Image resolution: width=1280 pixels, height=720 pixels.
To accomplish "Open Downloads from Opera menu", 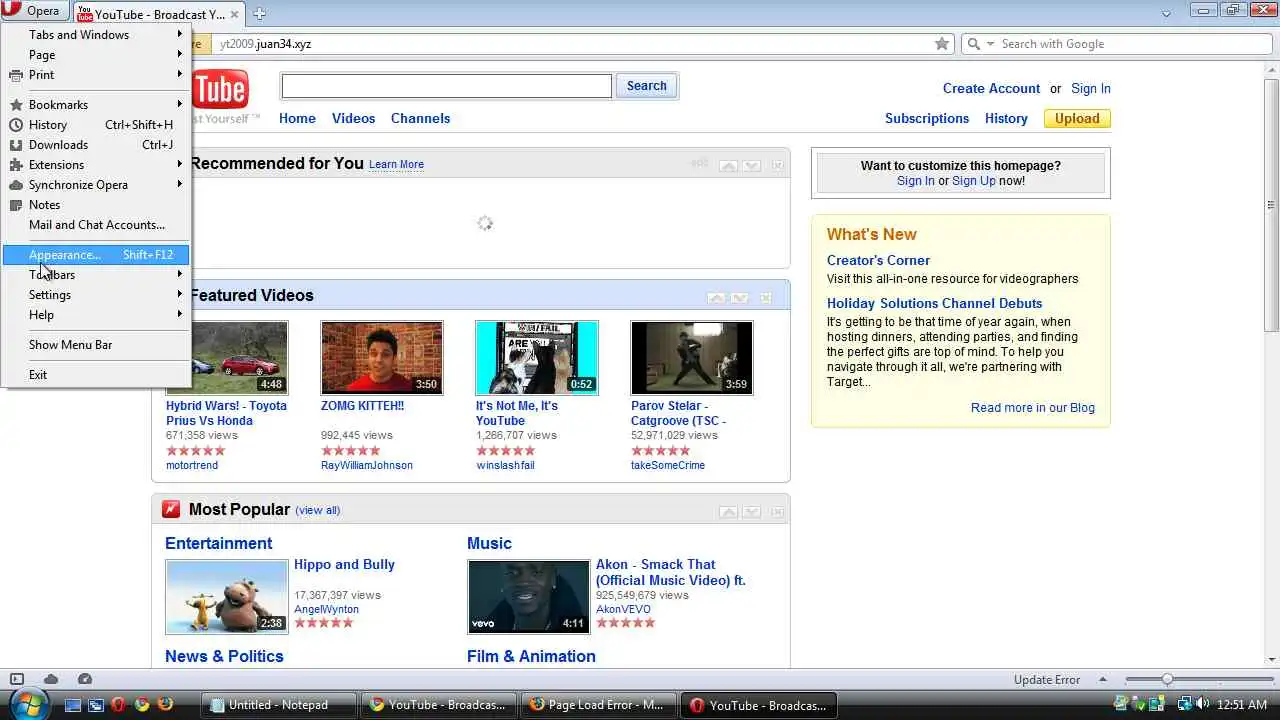I will coord(96,145).
